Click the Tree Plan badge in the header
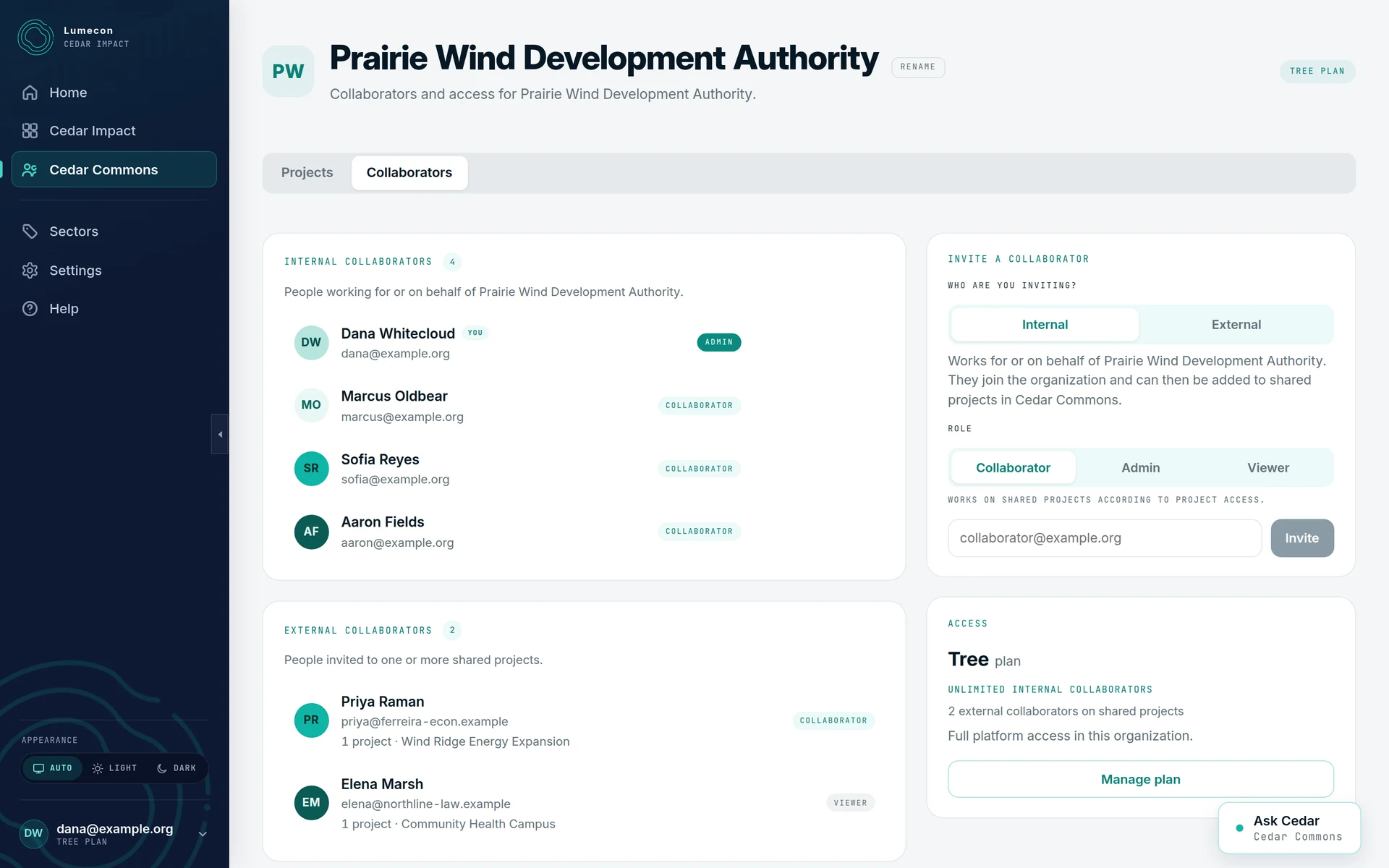Screen dimensions: 1389x868 click(x=1317, y=72)
